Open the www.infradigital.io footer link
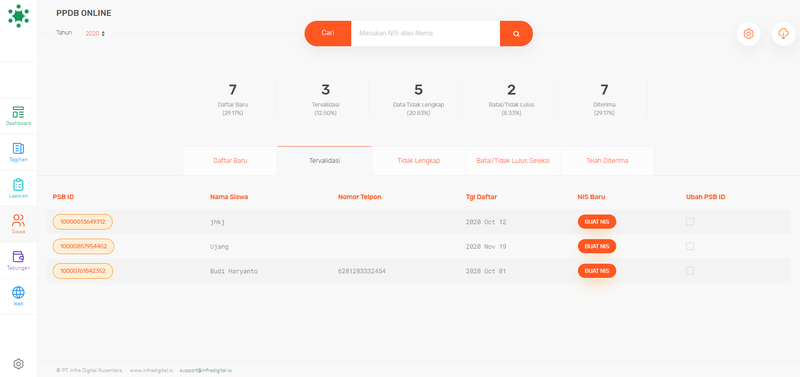Screen dimensions: 800x377 click(151, 370)
